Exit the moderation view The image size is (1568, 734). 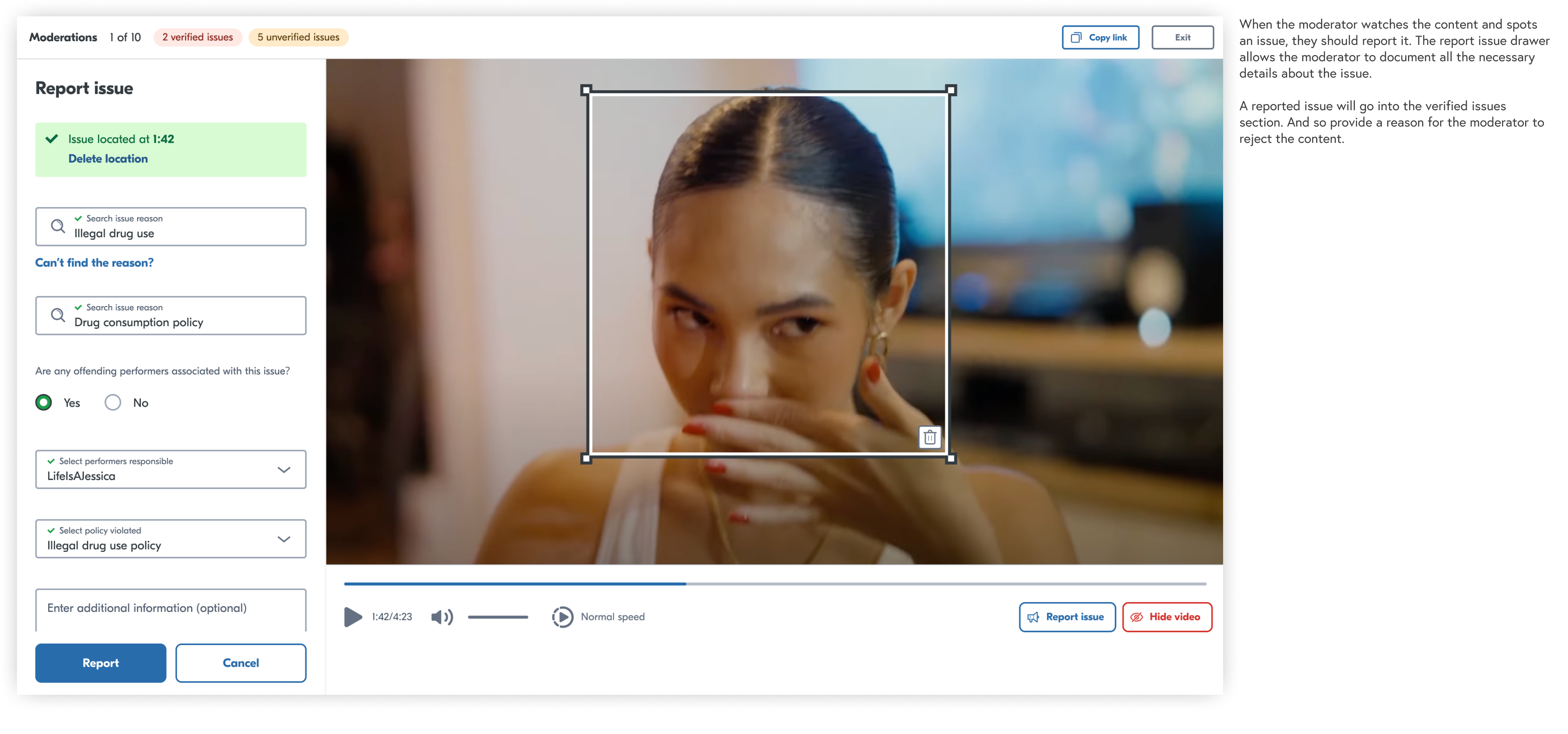(1182, 37)
